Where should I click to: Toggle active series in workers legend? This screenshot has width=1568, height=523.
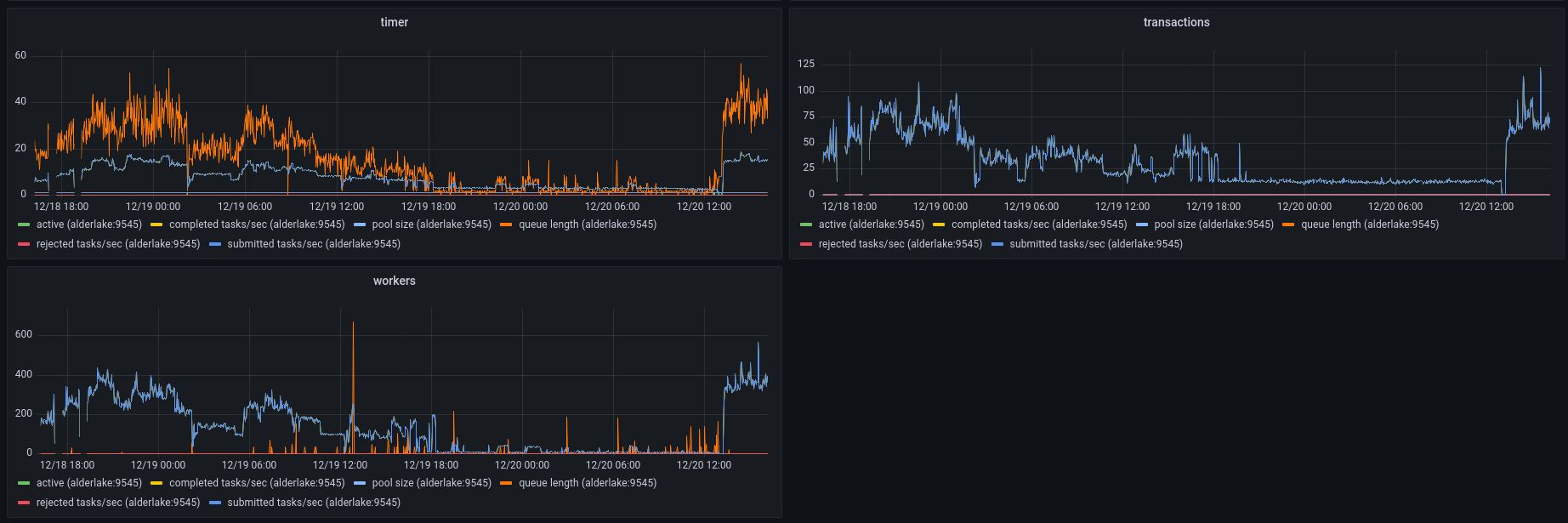(88, 483)
